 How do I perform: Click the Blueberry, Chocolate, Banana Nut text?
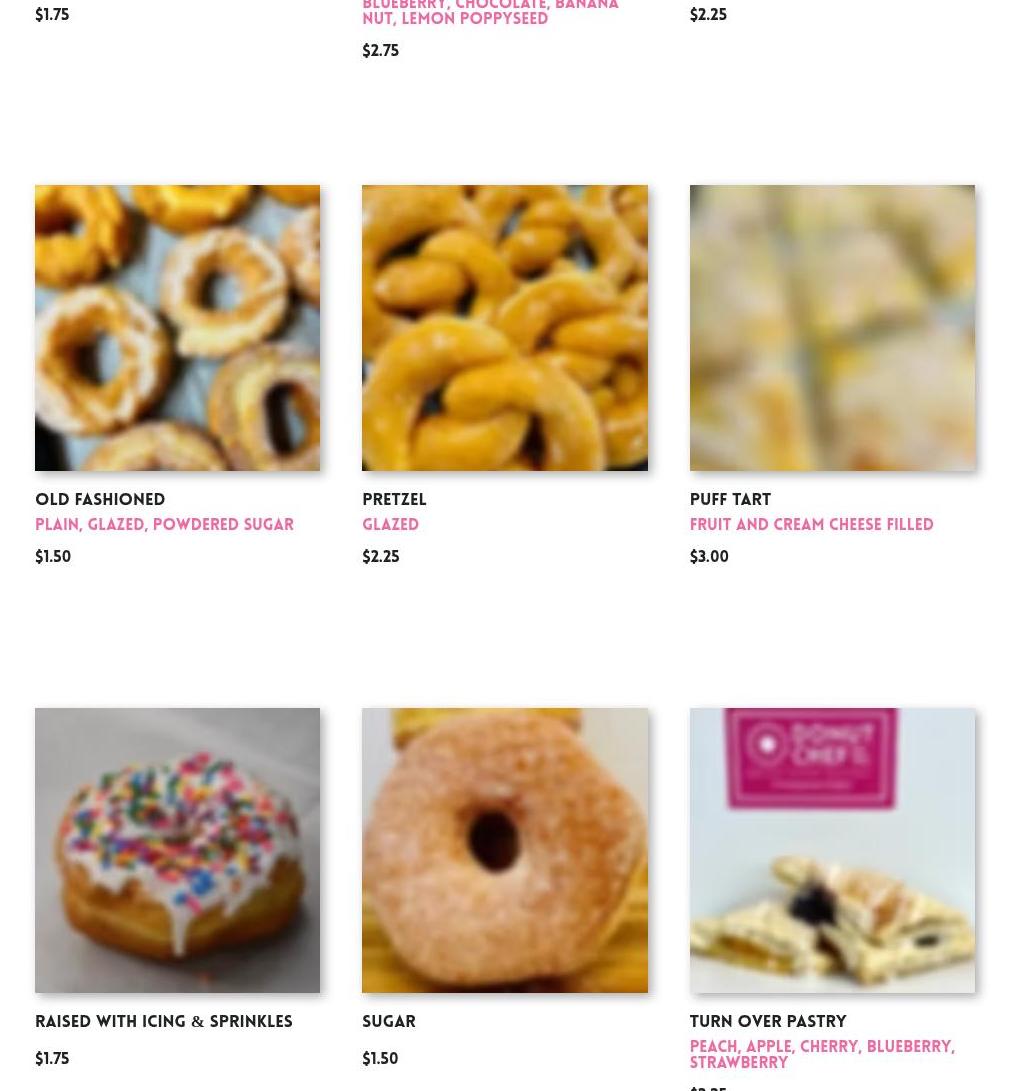pyautogui.click(x=490, y=13)
